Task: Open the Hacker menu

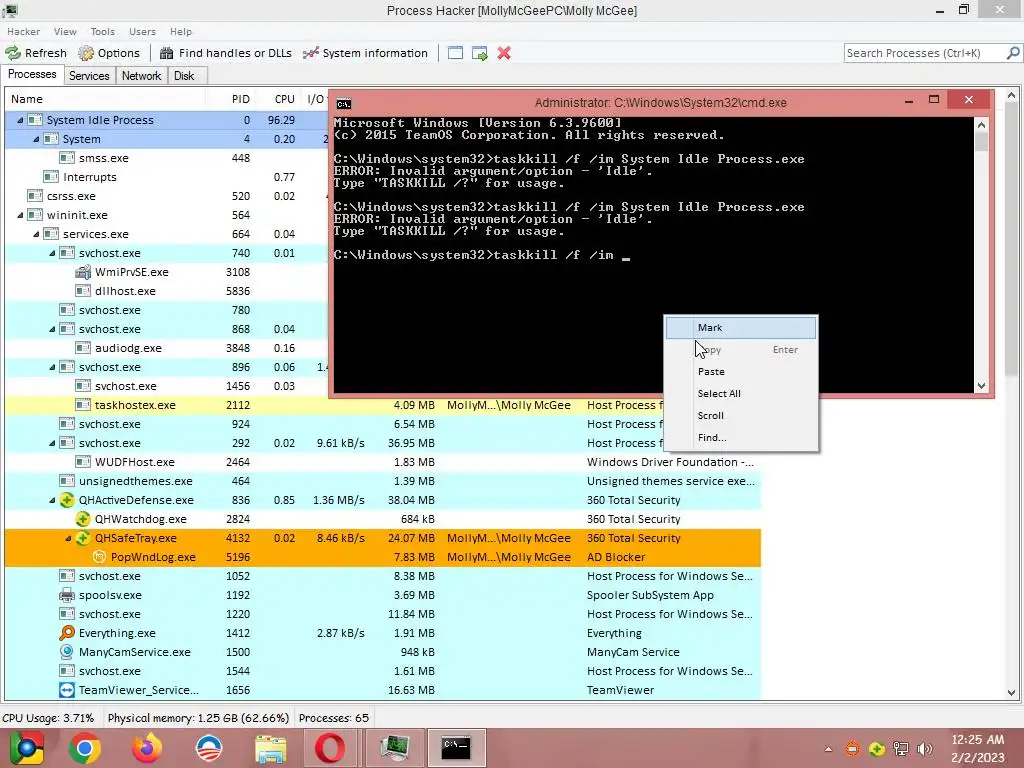Action: (x=24, y=31)
